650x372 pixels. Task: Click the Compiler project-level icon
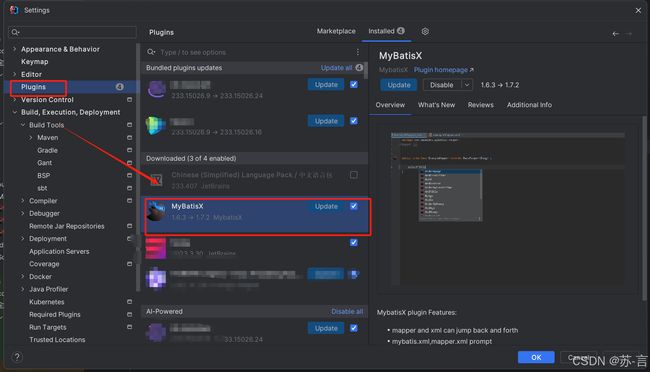click(129, 201)
